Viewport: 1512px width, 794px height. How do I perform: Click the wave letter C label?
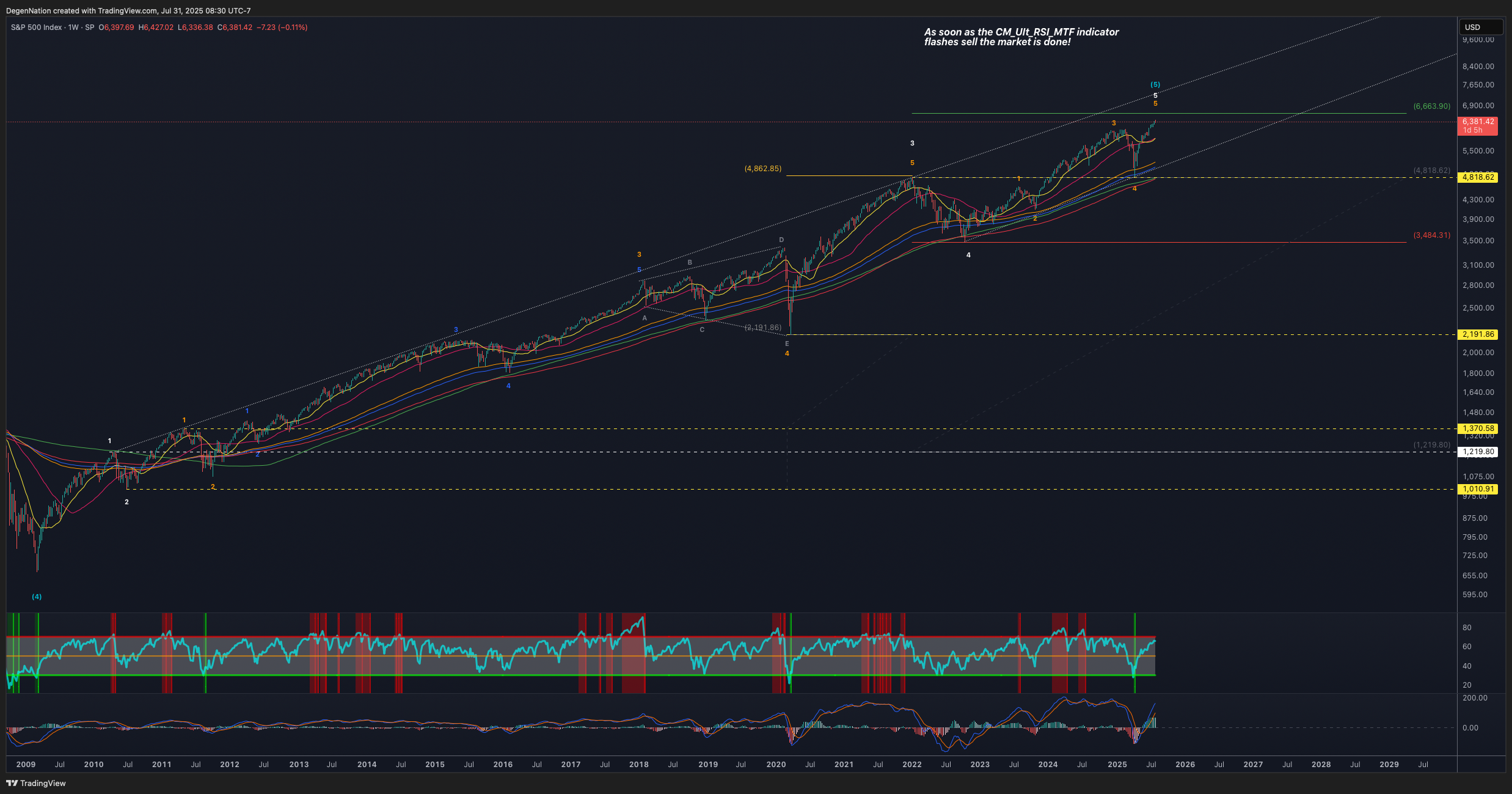702,329
